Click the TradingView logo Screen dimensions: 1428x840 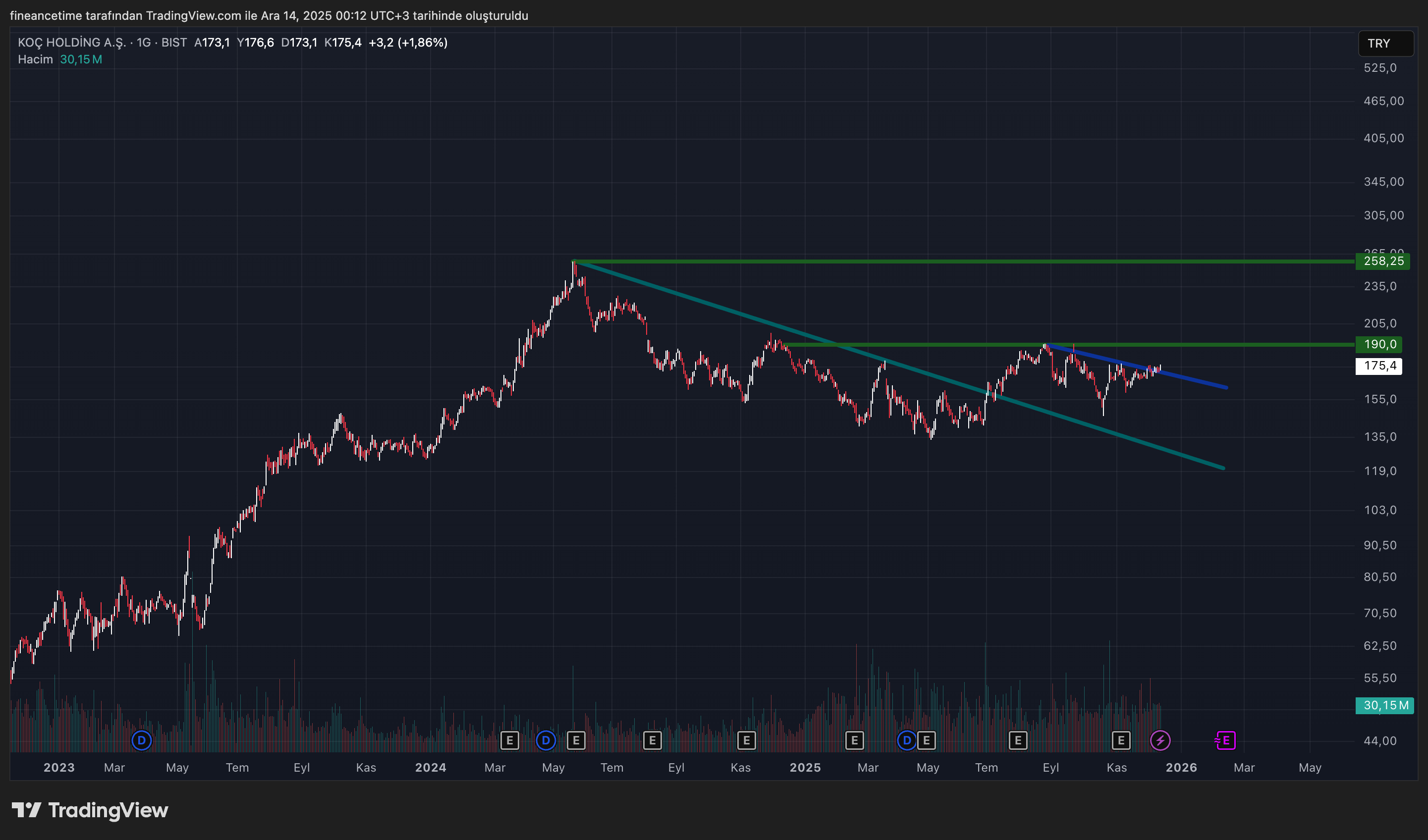pyautogui.click(x=91, y=810)
